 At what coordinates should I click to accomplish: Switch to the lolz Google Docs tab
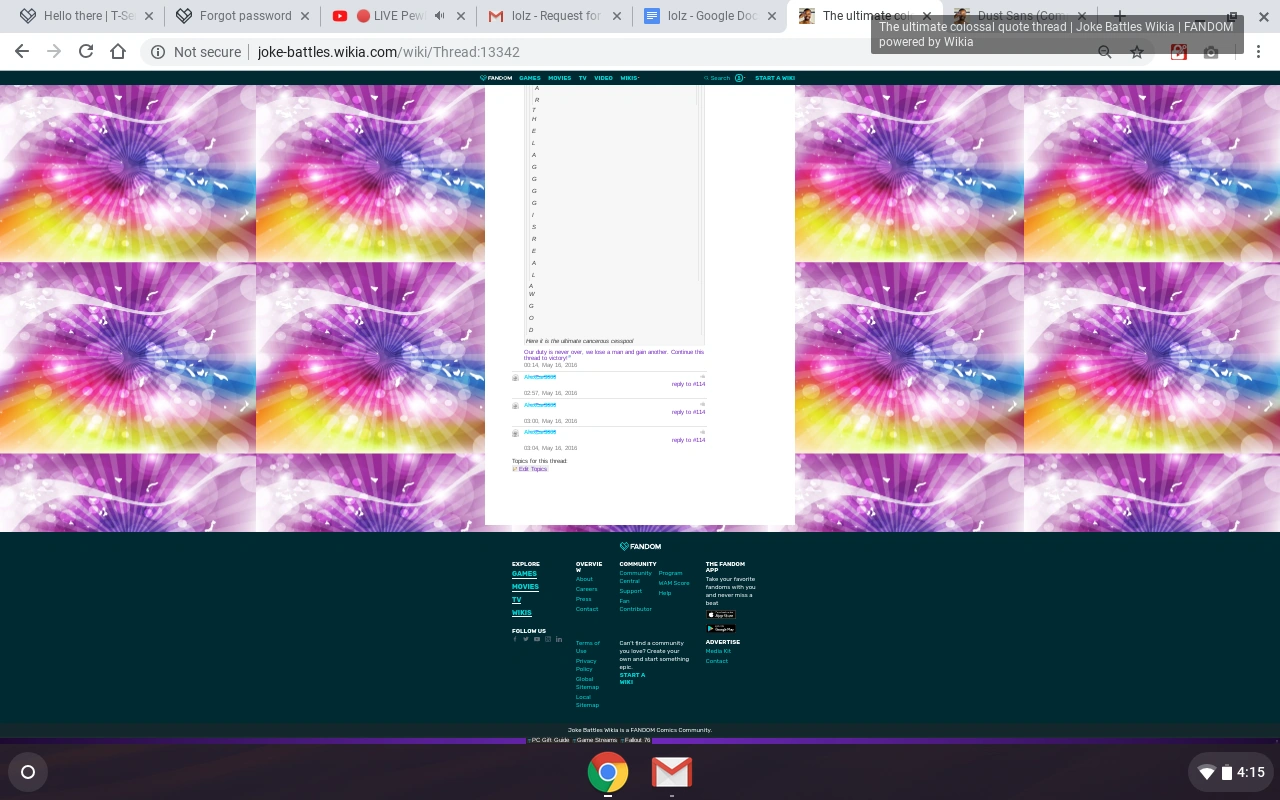tap(712, 16)
